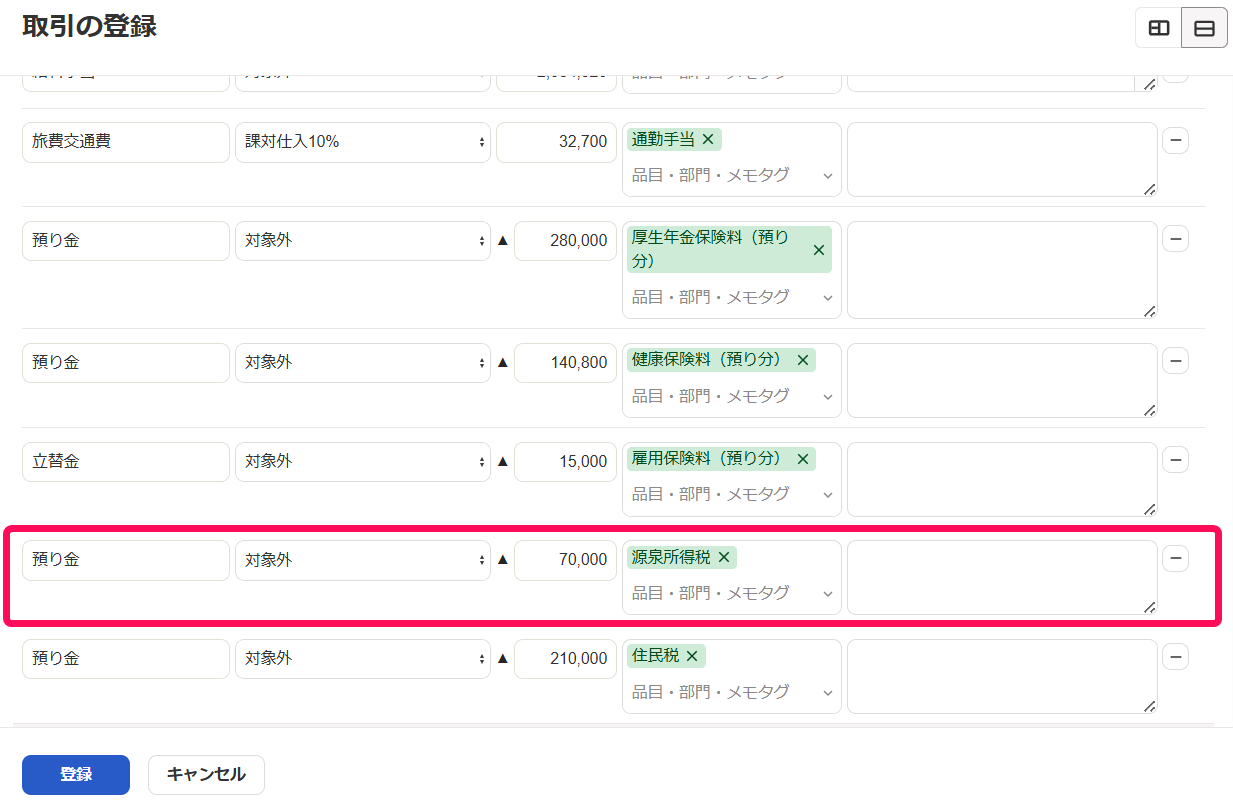Click the memo text area in the 住民税 row
Image resolution: width=1233 pixels, height=805 pixels.
(x=1002, y=677)
